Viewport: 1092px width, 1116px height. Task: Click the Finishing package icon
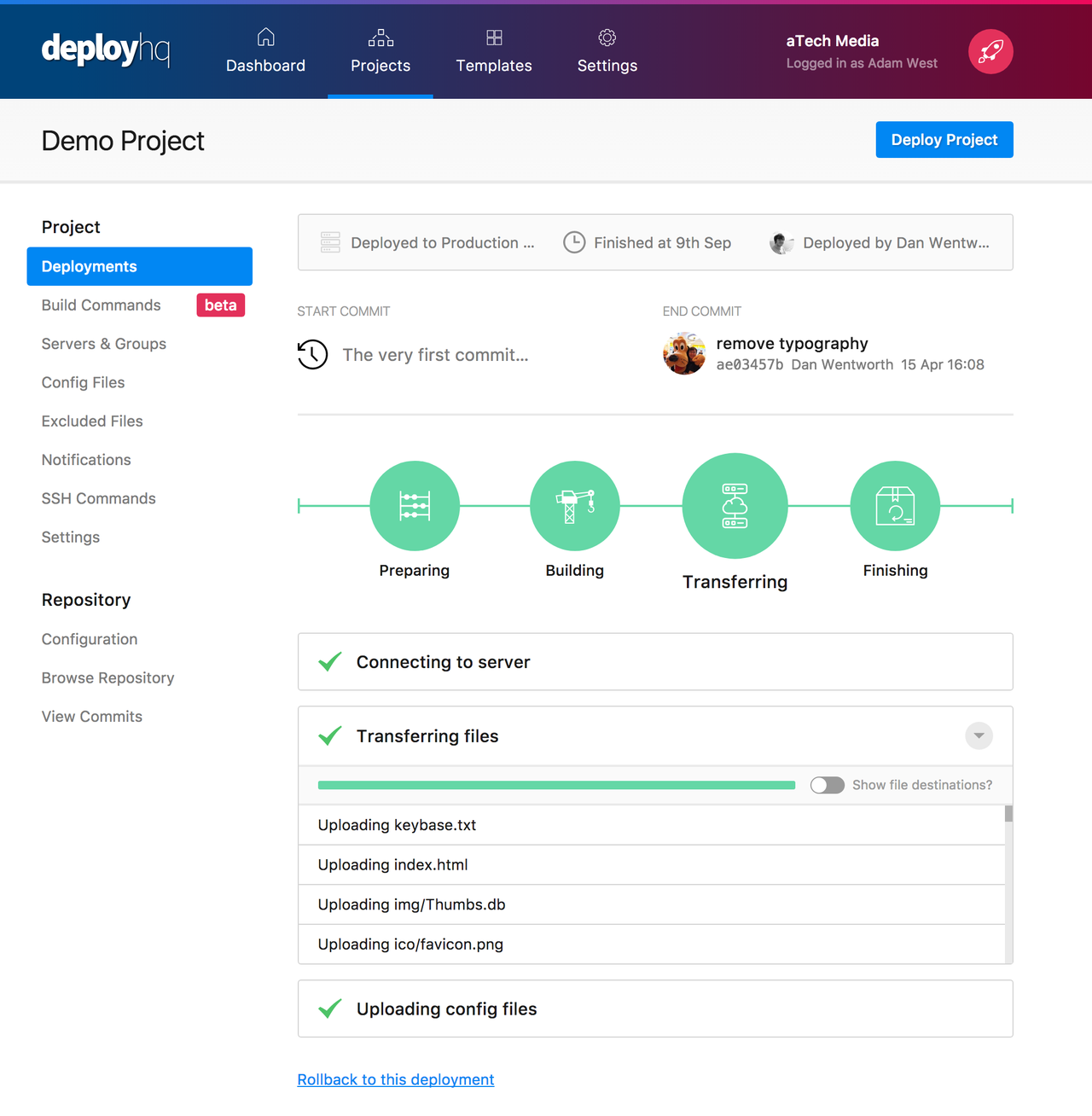pyautogui.click(x=895, y=505)
